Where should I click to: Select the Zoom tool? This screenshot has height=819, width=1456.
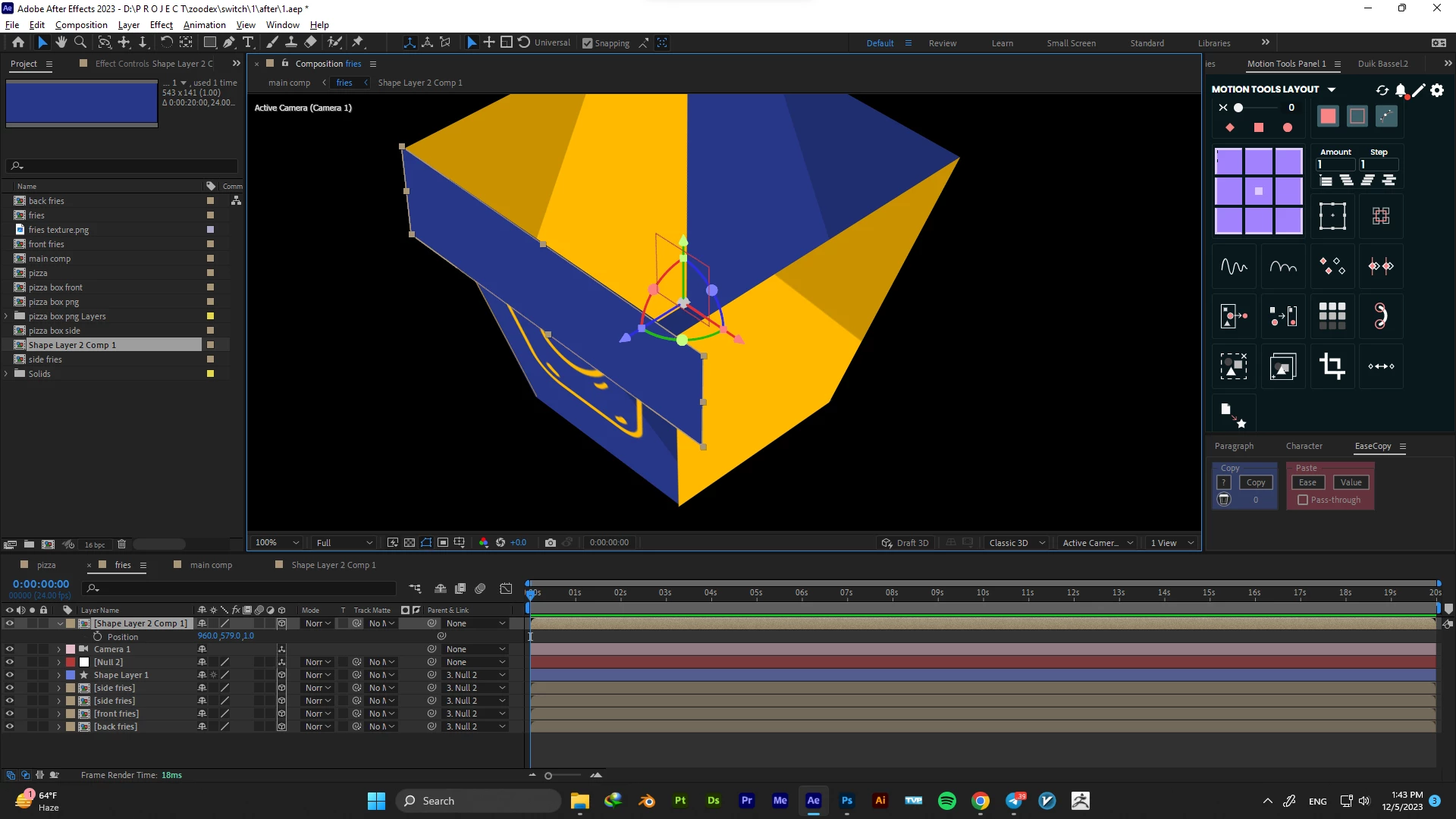click(80, 42)
